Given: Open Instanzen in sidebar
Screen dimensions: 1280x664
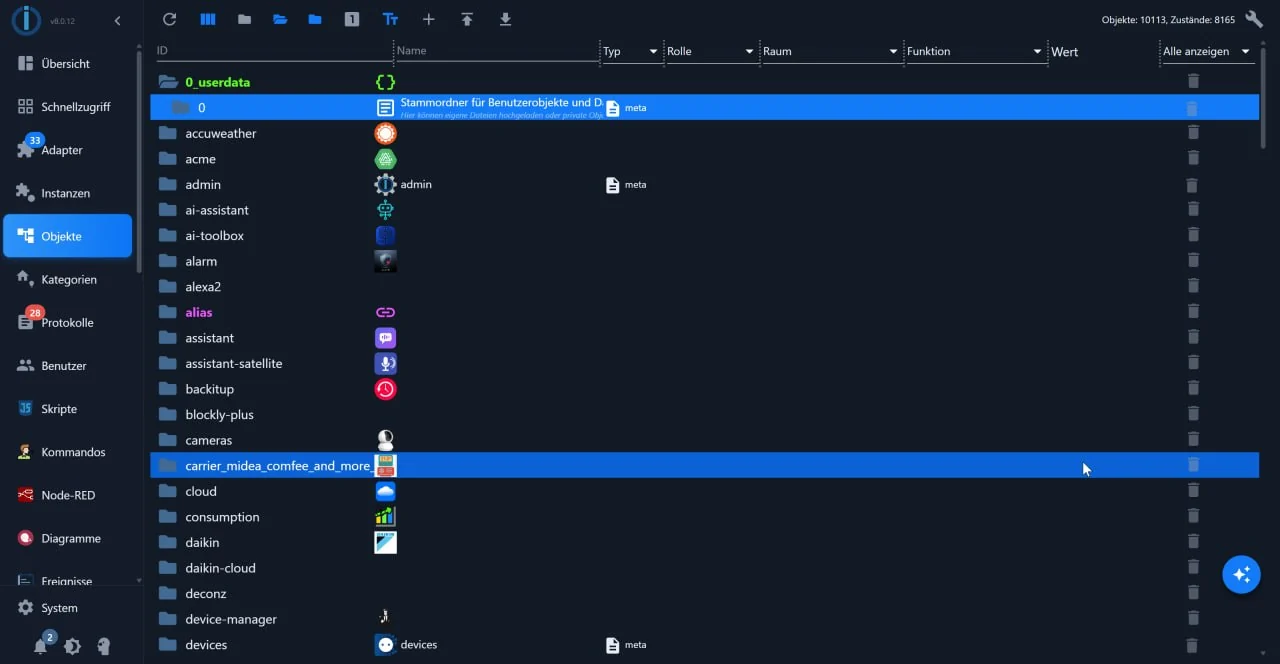Looking at the screenshot, I should click(68, 193).
